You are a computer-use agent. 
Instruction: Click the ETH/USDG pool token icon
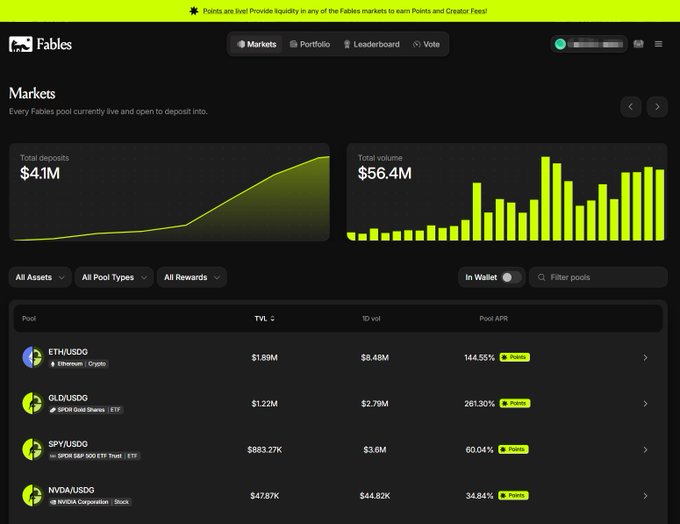point(33,357)
